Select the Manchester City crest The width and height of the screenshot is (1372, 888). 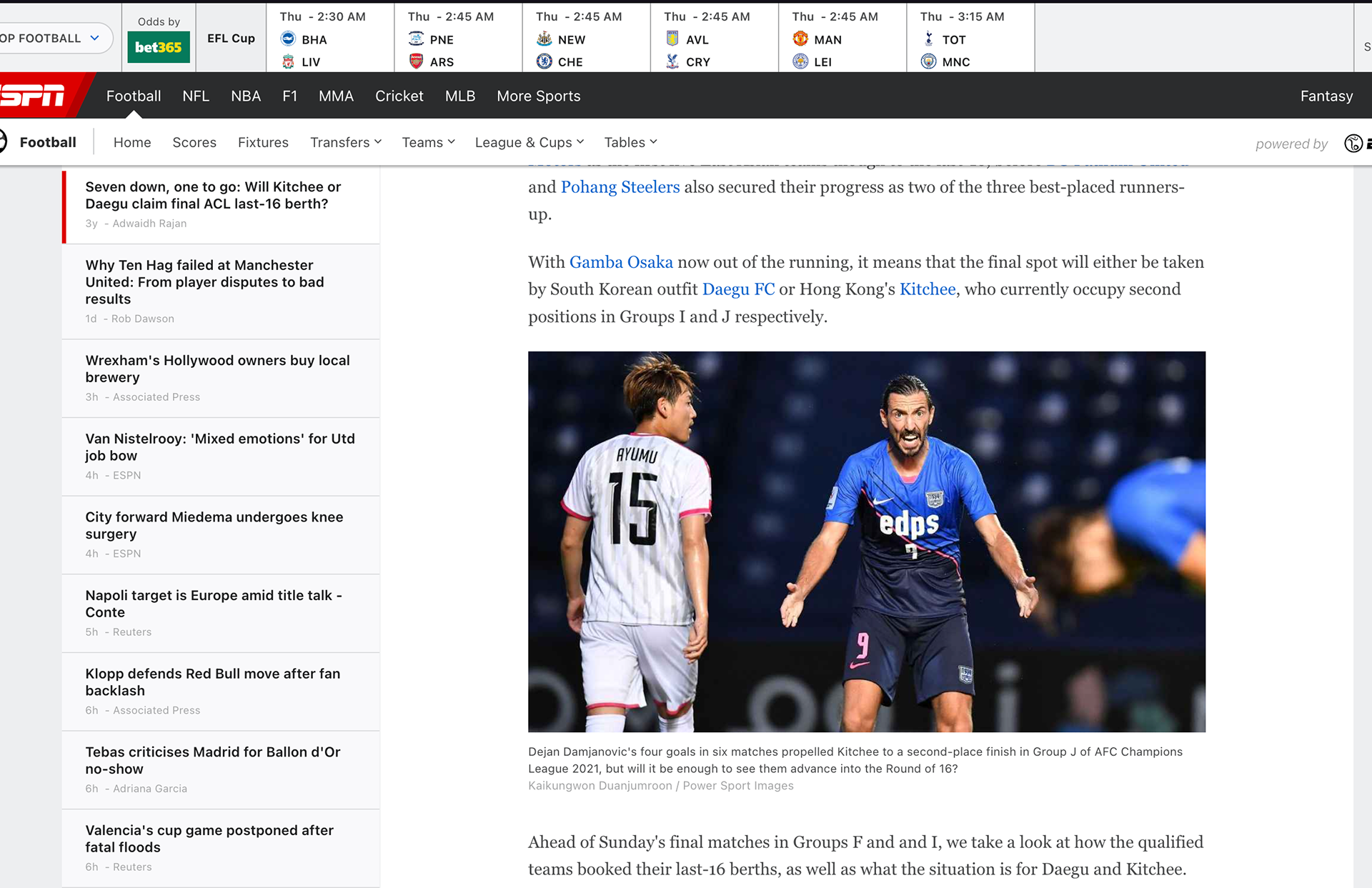928,61
